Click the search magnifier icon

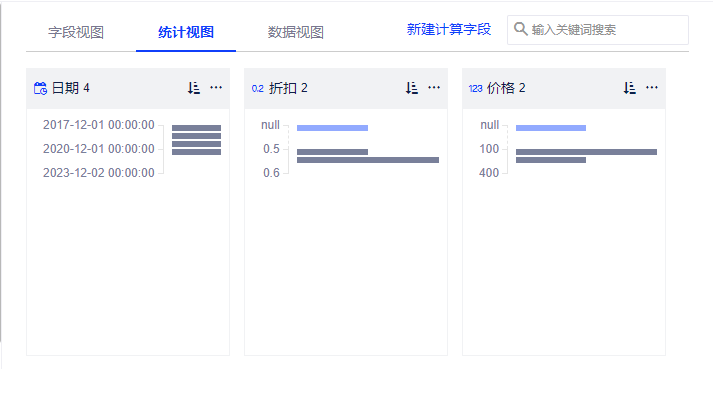[x=521, y=29]
